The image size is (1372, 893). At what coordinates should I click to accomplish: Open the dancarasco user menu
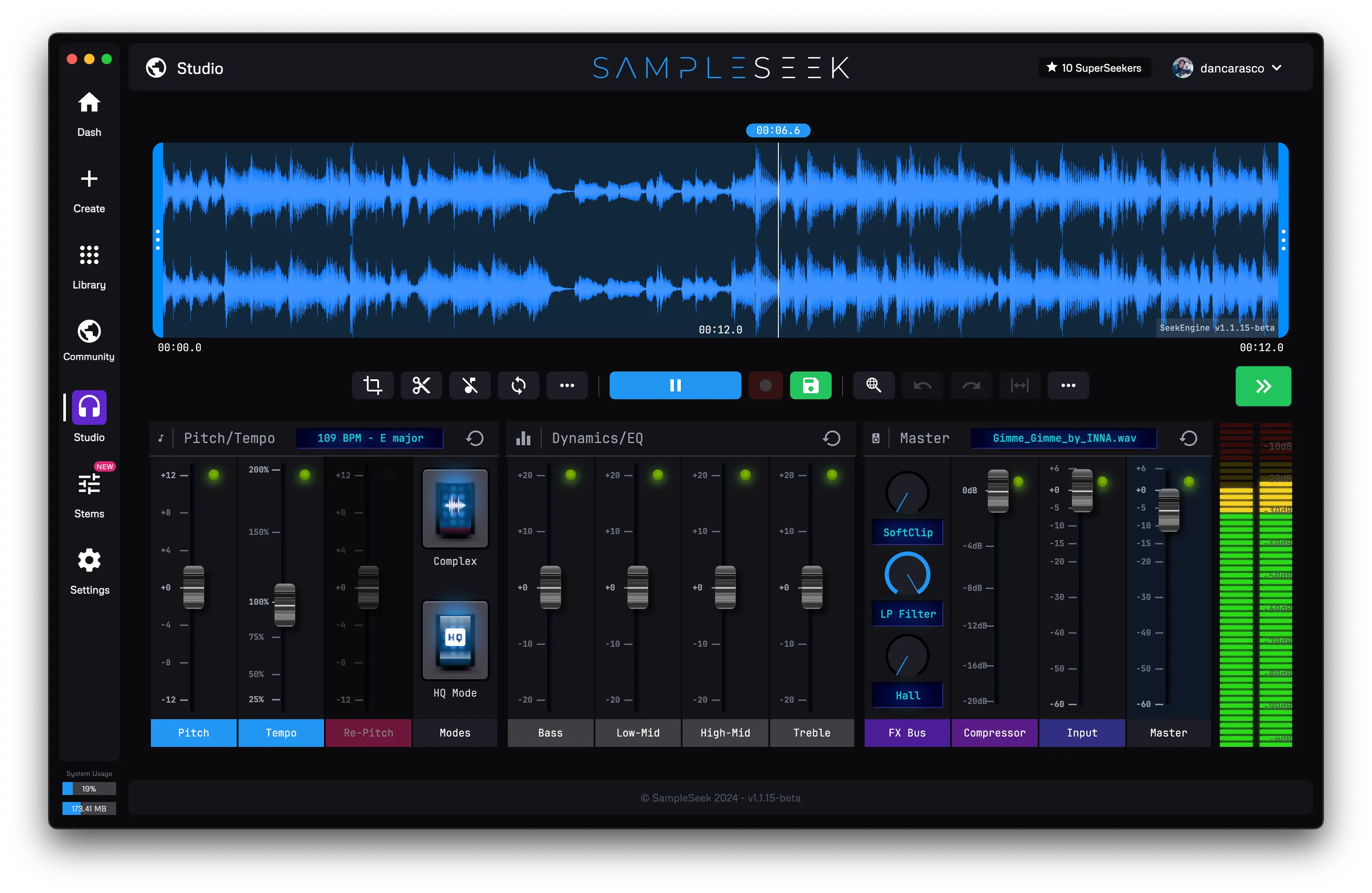pyautogui.click(x=1227, y=68)
